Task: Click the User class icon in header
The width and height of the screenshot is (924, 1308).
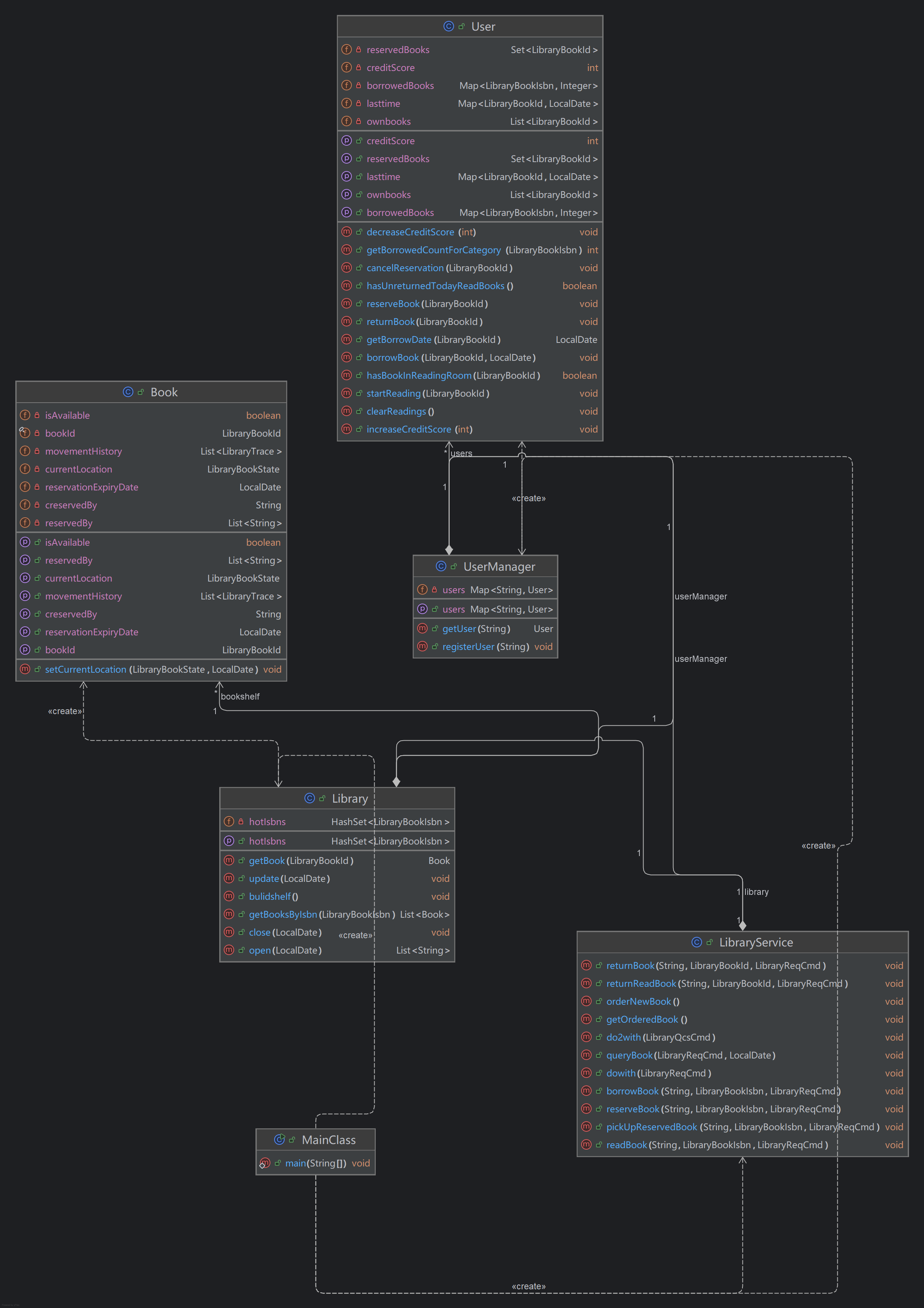Action: (448, 26)
